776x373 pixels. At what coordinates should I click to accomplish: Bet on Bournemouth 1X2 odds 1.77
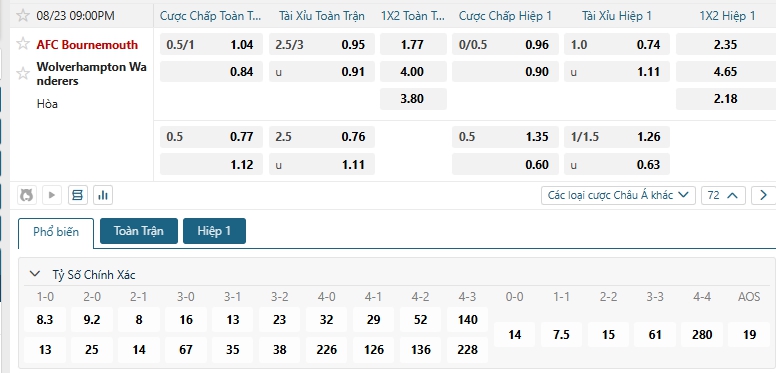(x=413, y=45)
